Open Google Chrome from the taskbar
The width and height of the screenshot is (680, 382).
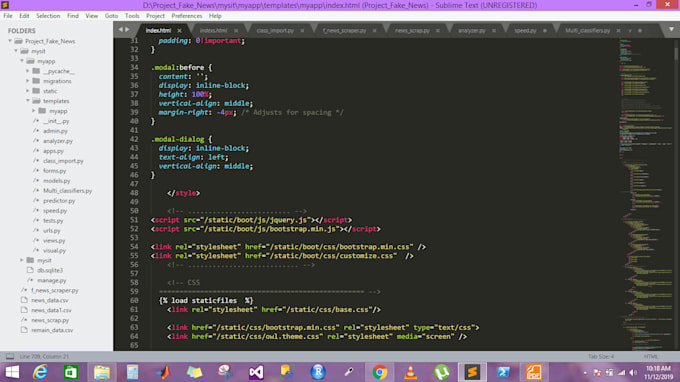380,372
